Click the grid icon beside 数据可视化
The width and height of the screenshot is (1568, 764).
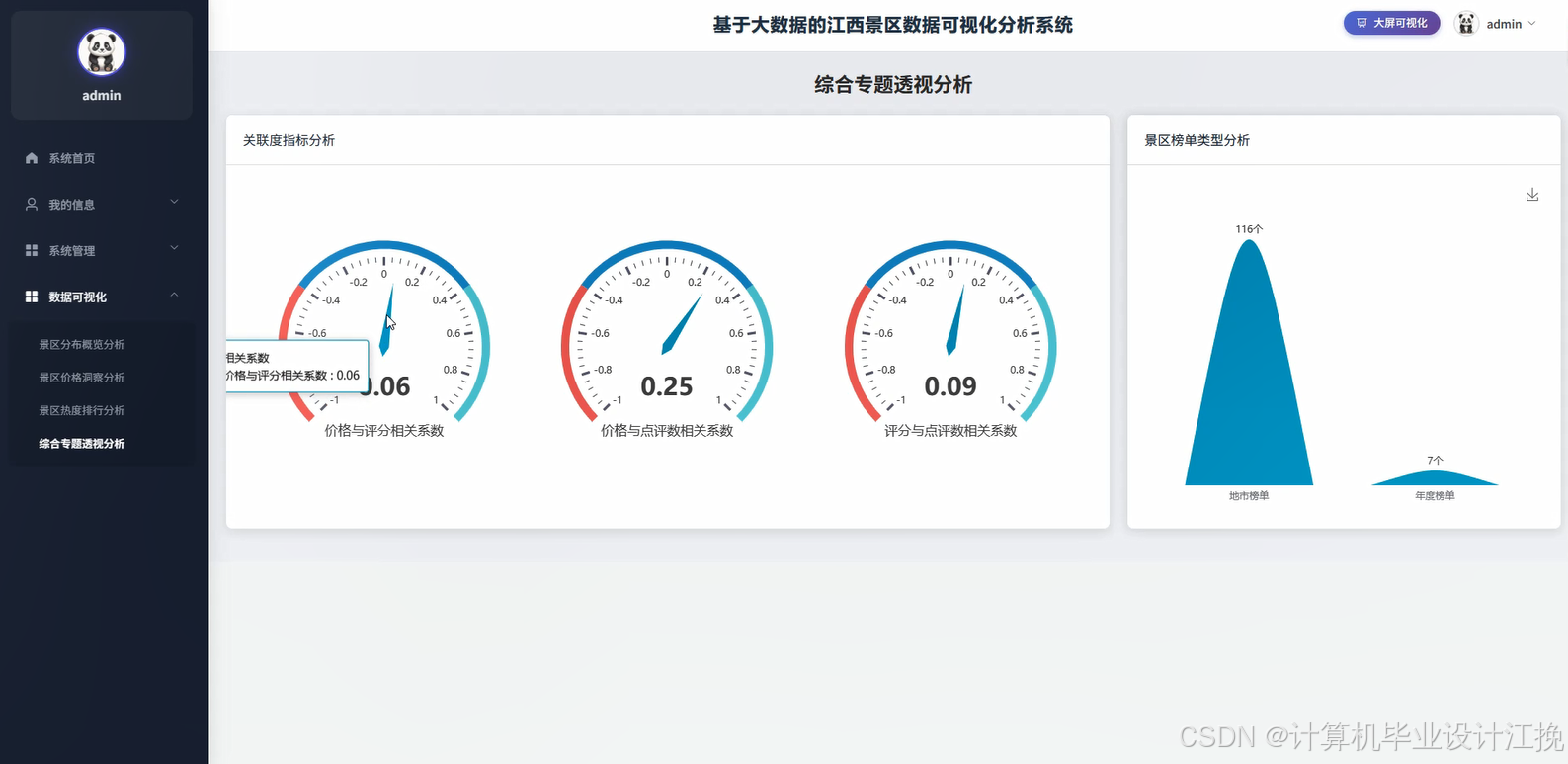click(x=32, y=297)
